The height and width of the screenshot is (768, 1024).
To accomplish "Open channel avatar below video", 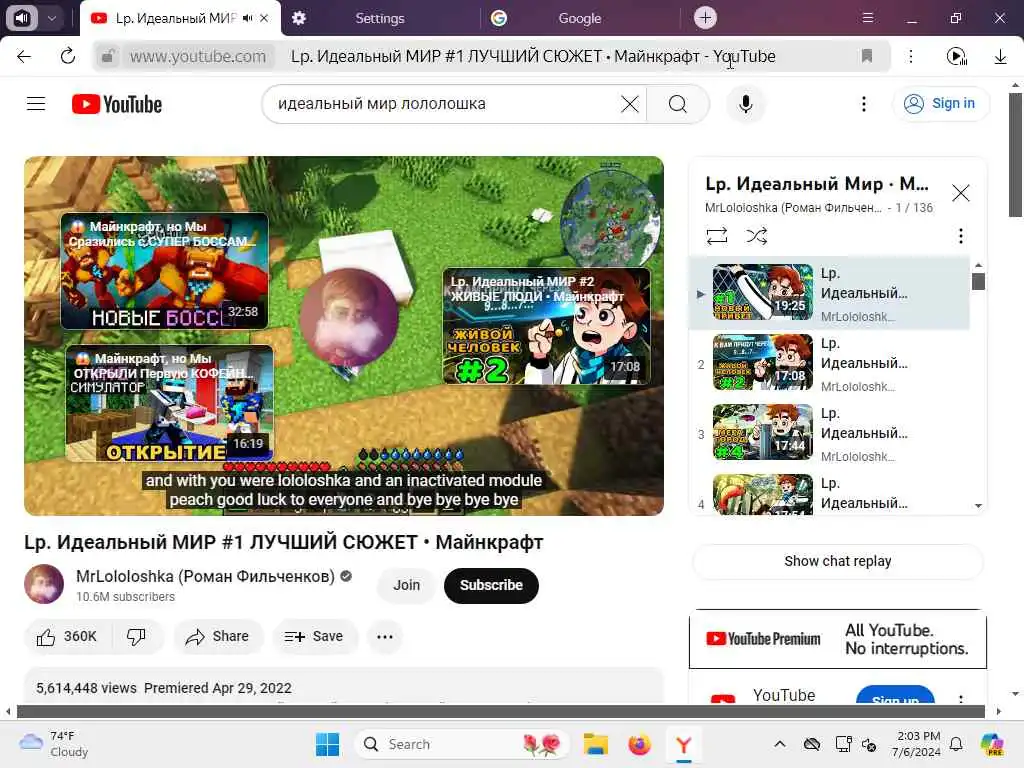I will coord(44,584).
